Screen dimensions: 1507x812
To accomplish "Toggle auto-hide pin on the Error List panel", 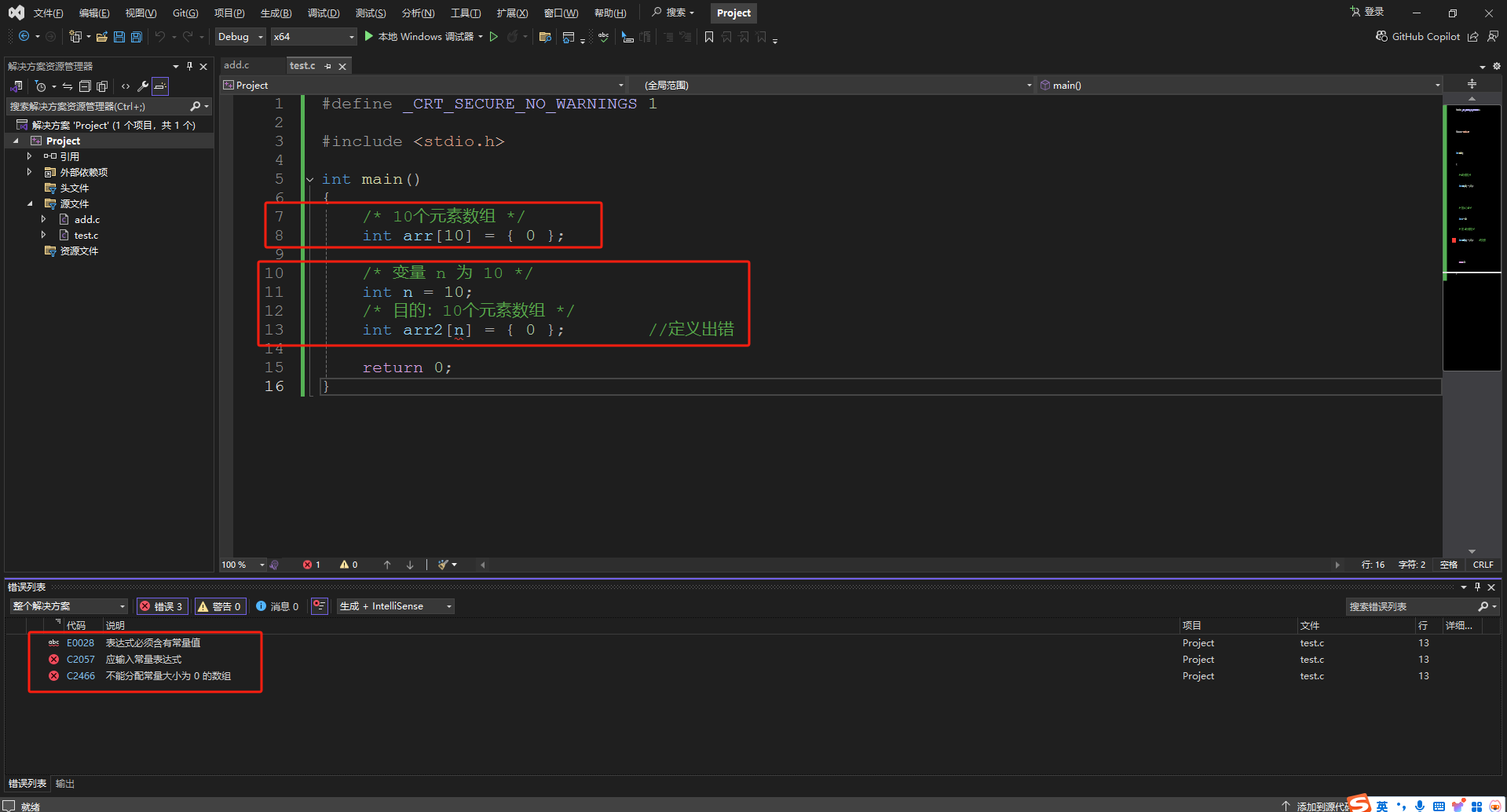I will tap(1477, 587).
